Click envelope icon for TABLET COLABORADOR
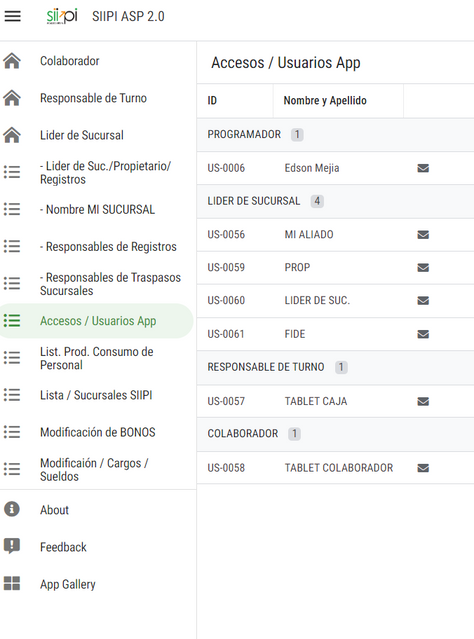474x639 pixels. pos(423,468)
